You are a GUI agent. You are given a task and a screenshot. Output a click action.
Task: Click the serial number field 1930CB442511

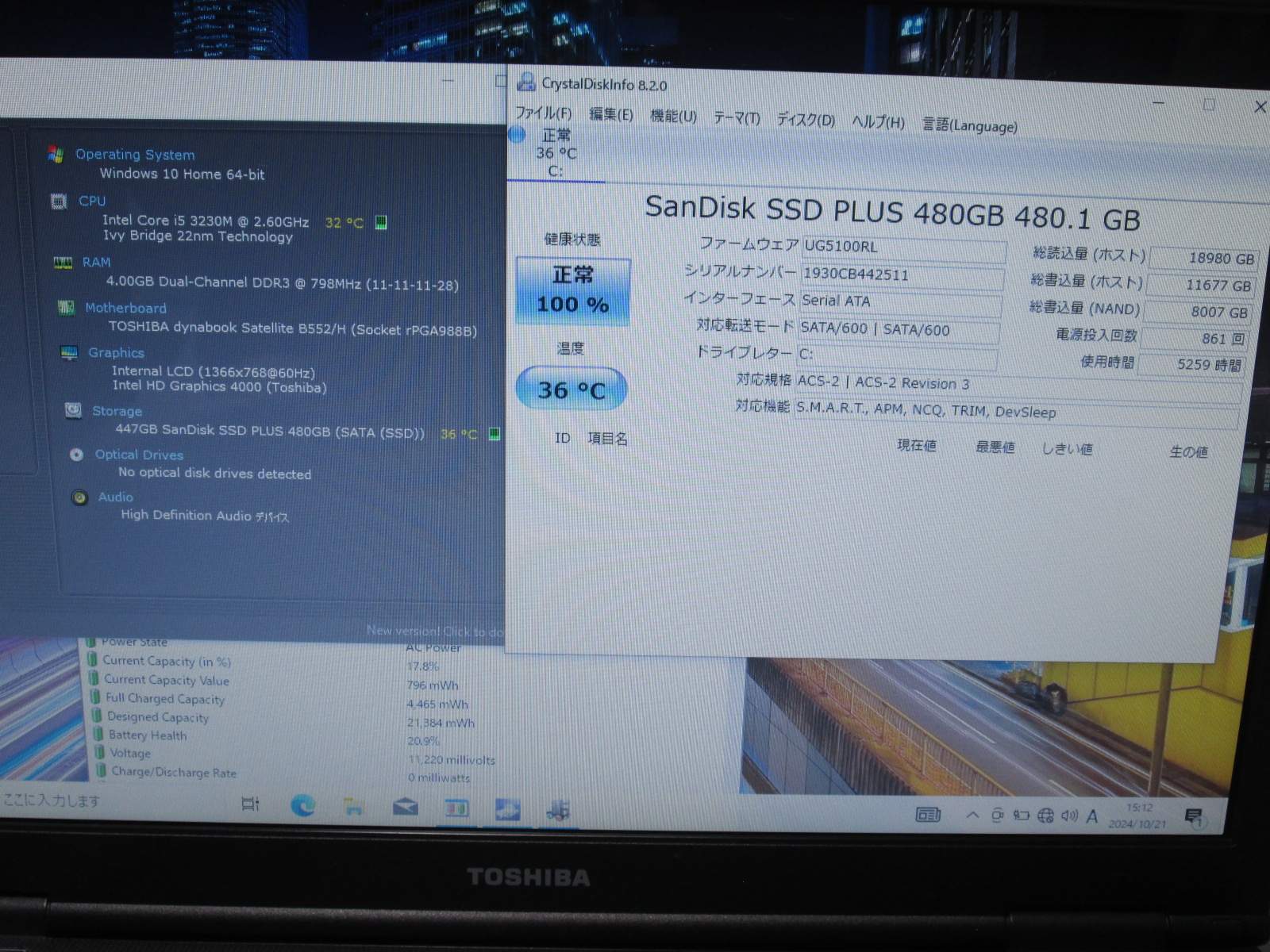(902, 276)
